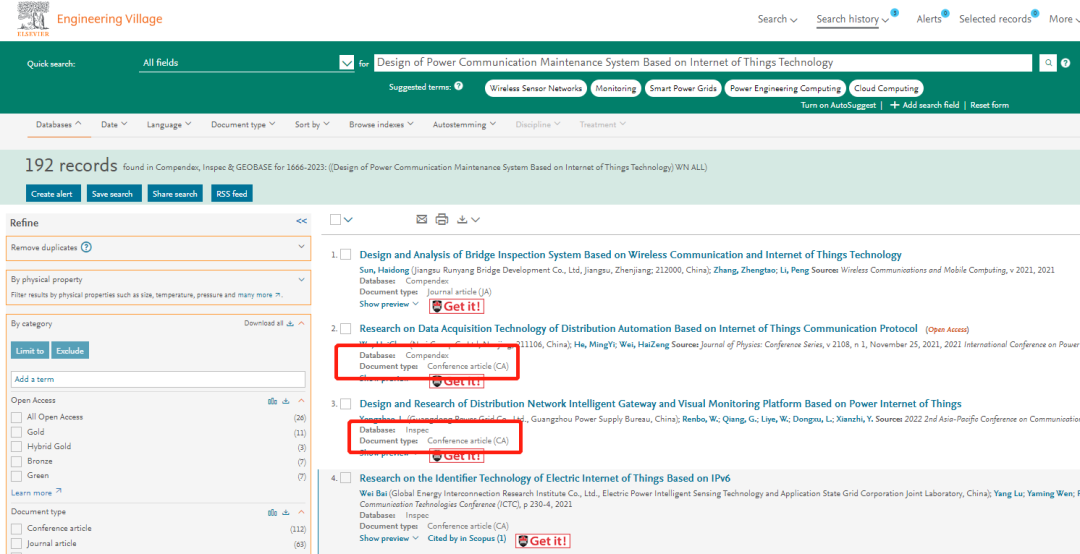
Task: Open Open Access chart icon
Action: coord(273,400)
